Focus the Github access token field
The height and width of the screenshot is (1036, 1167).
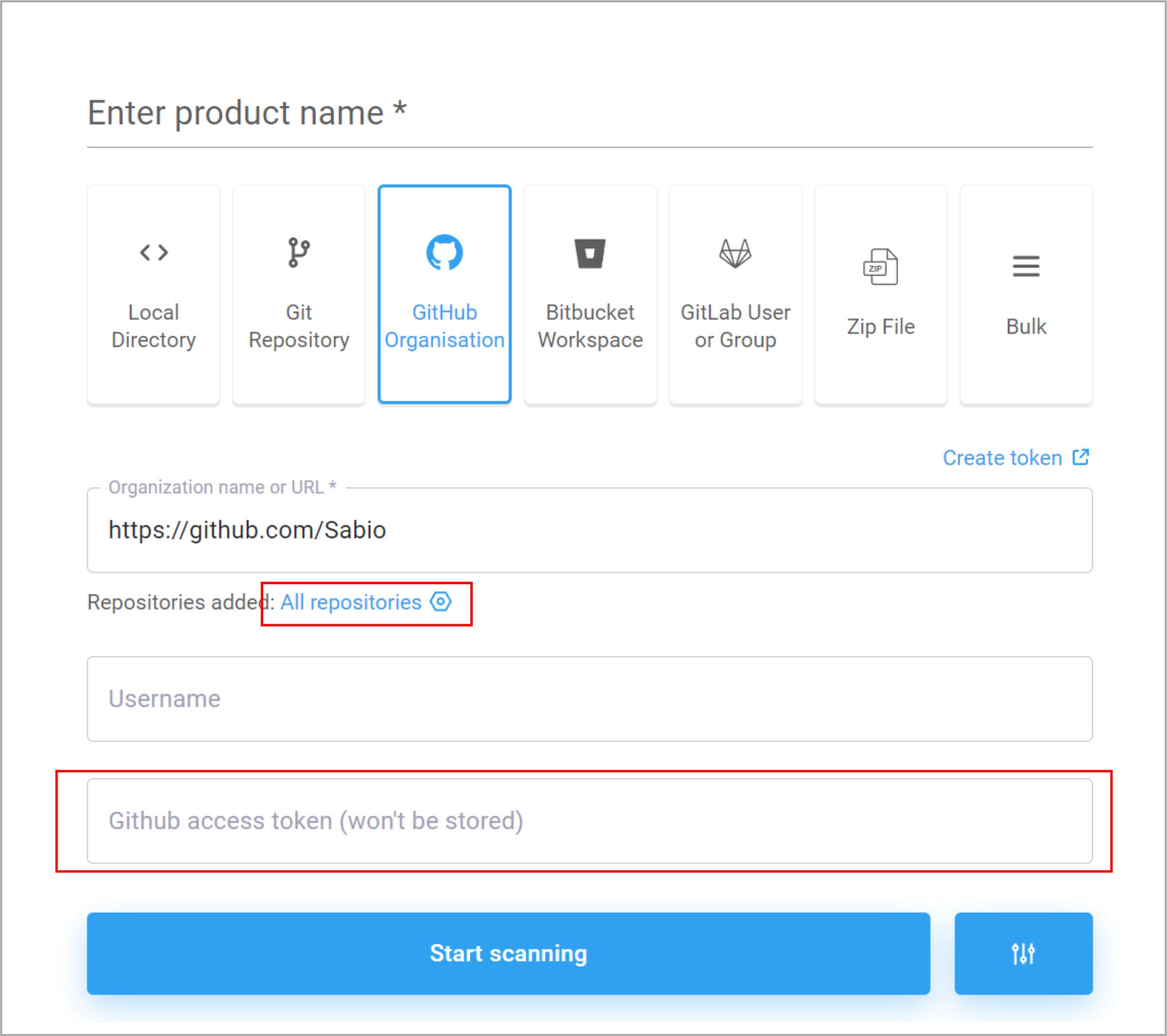[590, 821]
